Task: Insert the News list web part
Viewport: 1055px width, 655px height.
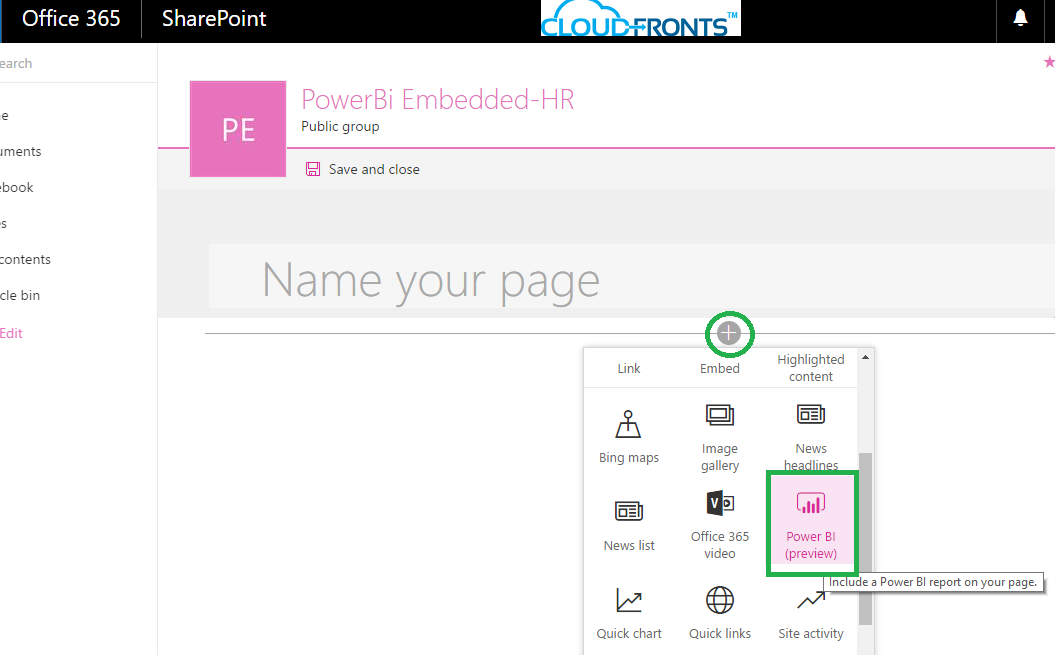Action: [x=628, y=525]
